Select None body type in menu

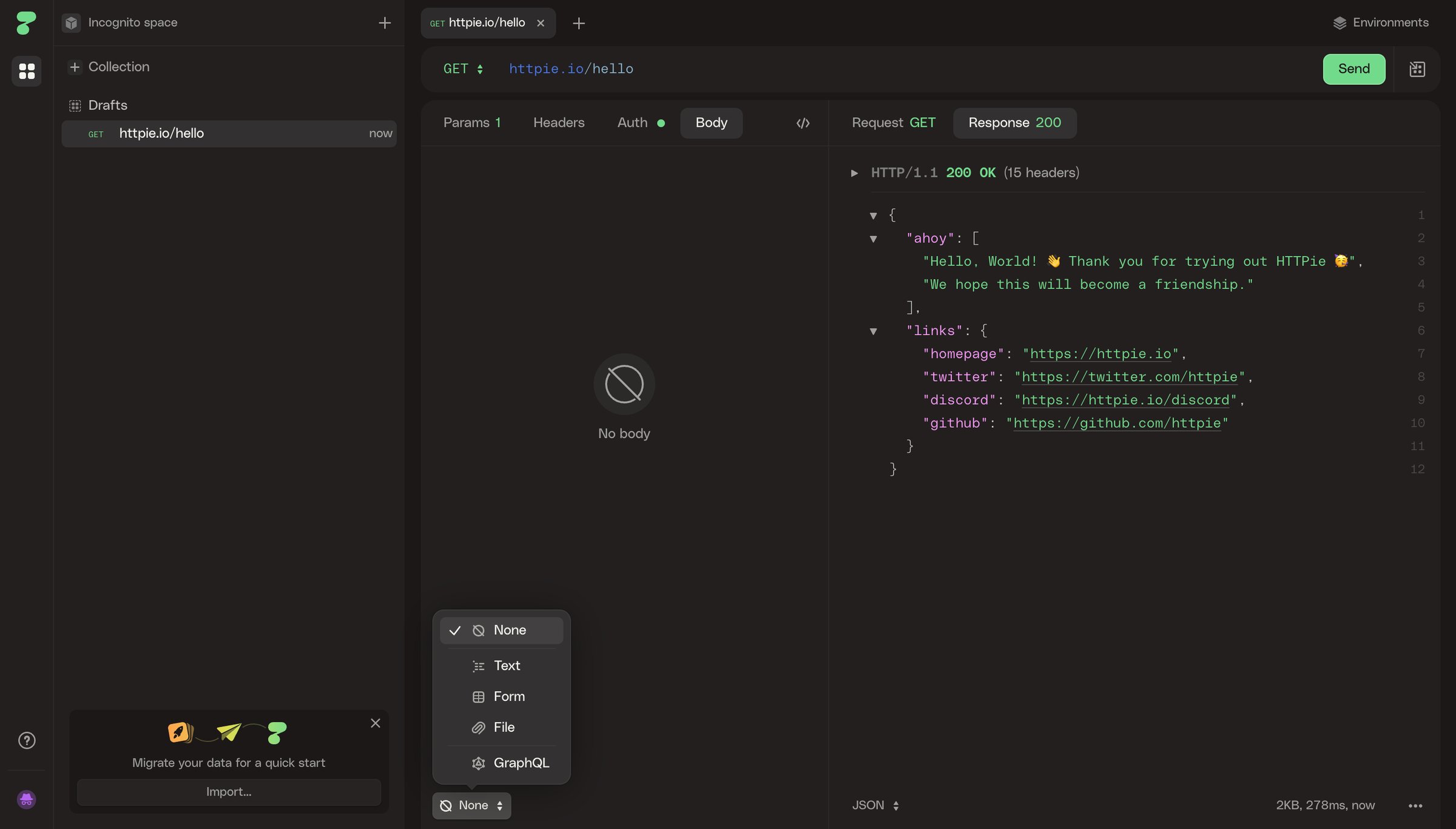[502, 631]
